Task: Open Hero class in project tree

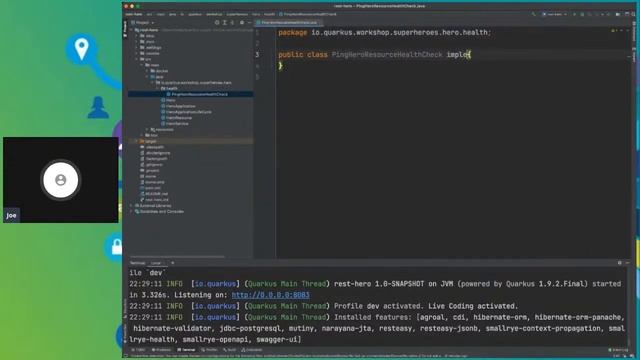Action: click(171, 100)
